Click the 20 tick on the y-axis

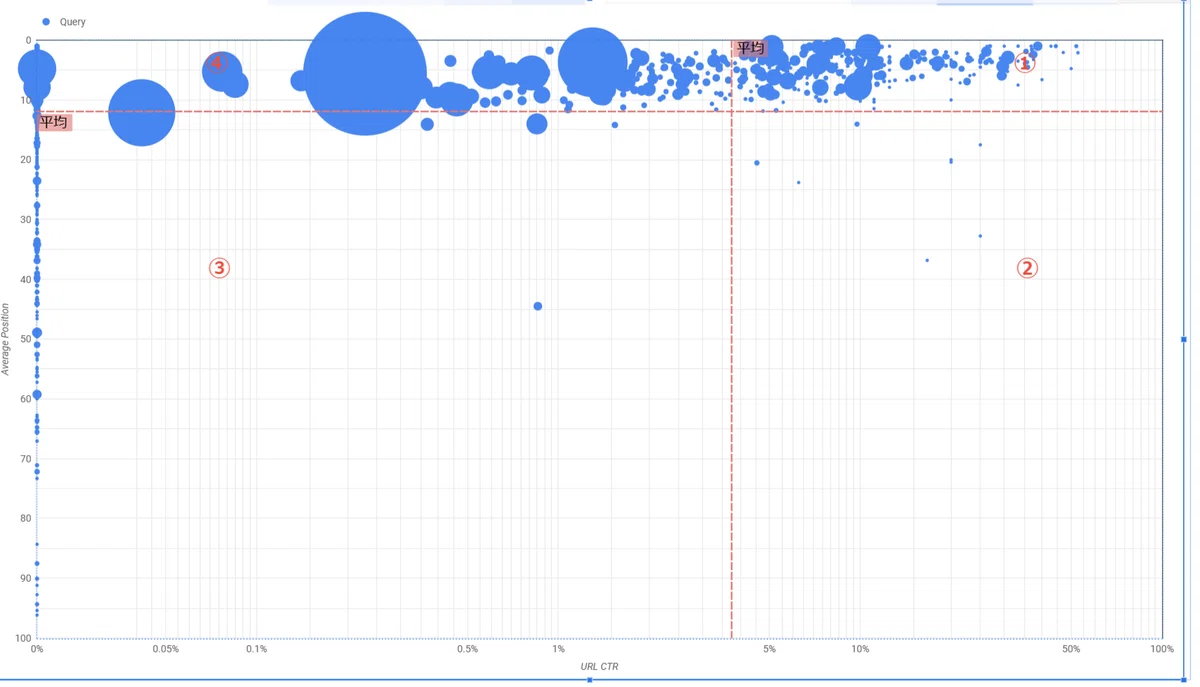pos(26,160)
